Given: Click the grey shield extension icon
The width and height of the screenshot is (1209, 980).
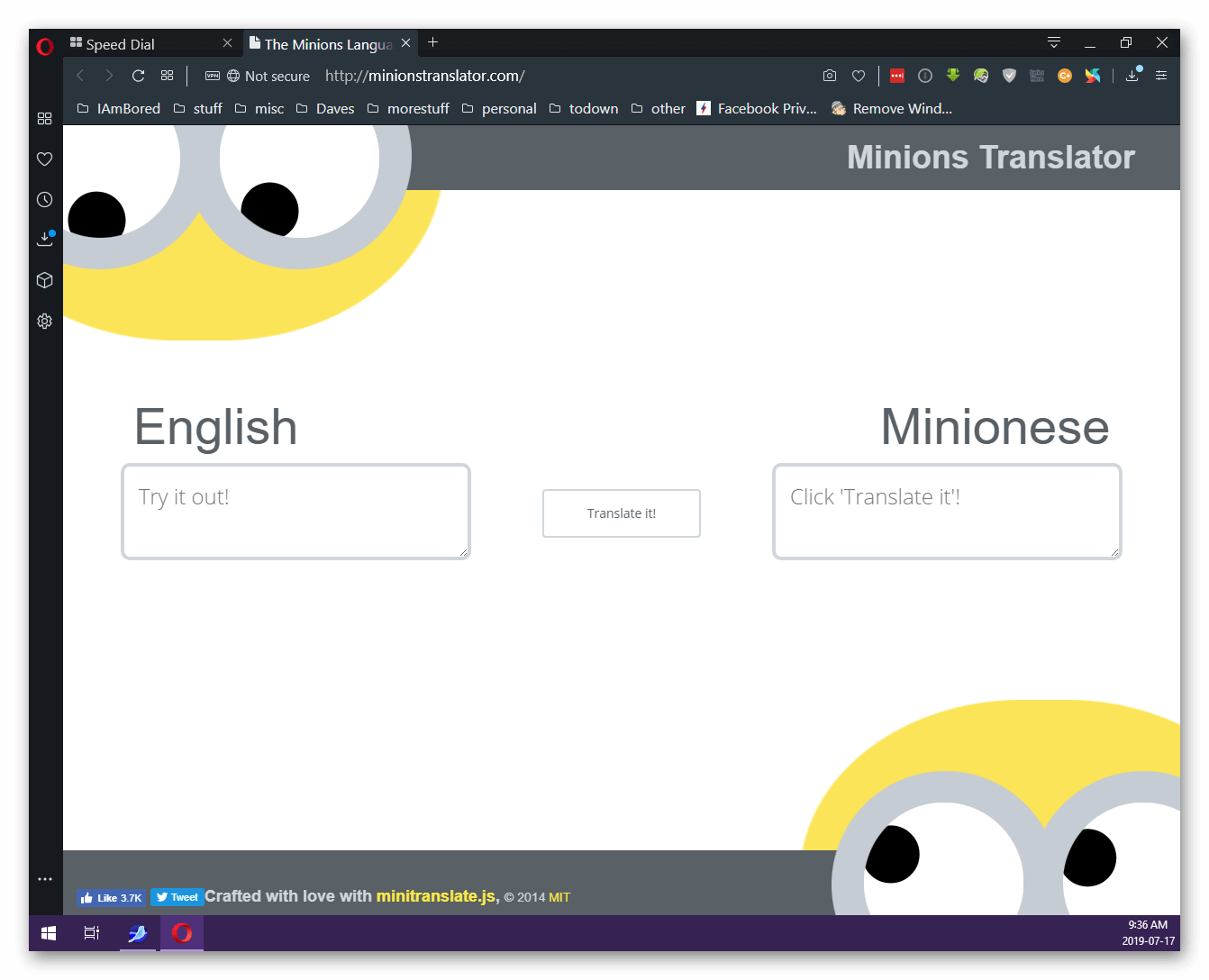Looking at the screenshot, I should pos(1009,76).
